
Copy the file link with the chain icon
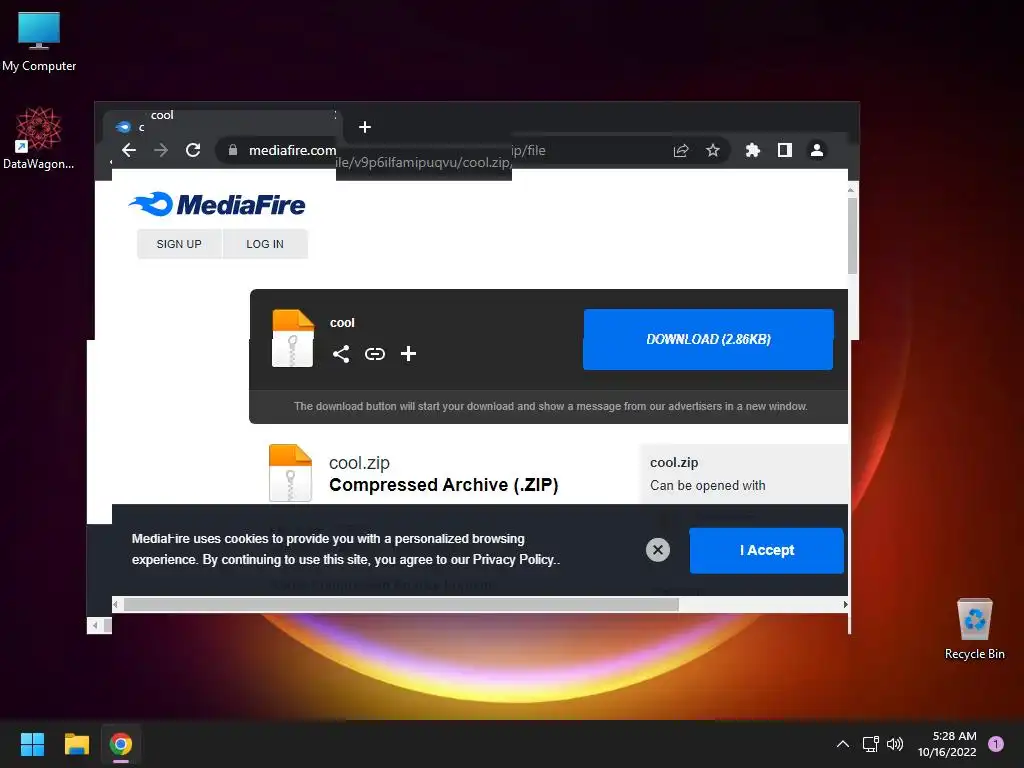[x=375, y=354]
